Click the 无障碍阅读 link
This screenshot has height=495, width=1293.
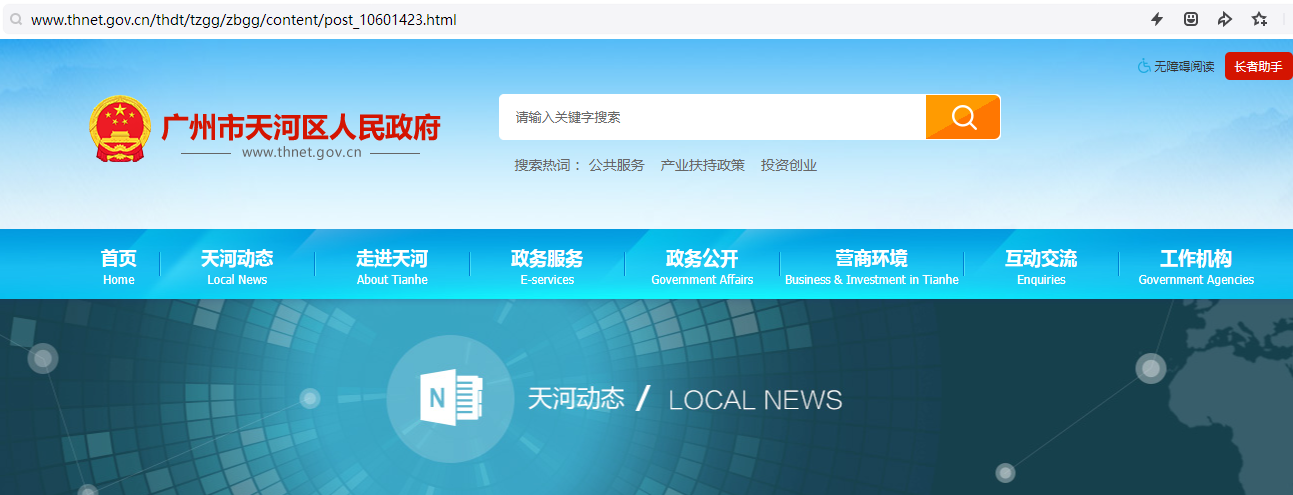click(1184, 66)
